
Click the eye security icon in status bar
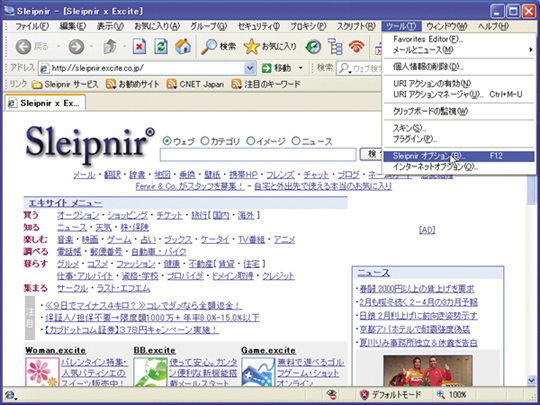click(x=332, y=394)
